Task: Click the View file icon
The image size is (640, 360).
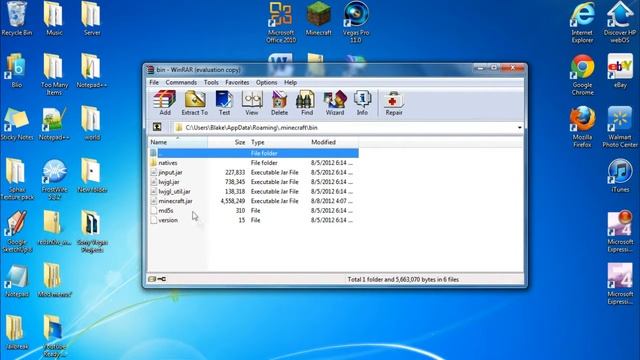Action: [251, 103]
